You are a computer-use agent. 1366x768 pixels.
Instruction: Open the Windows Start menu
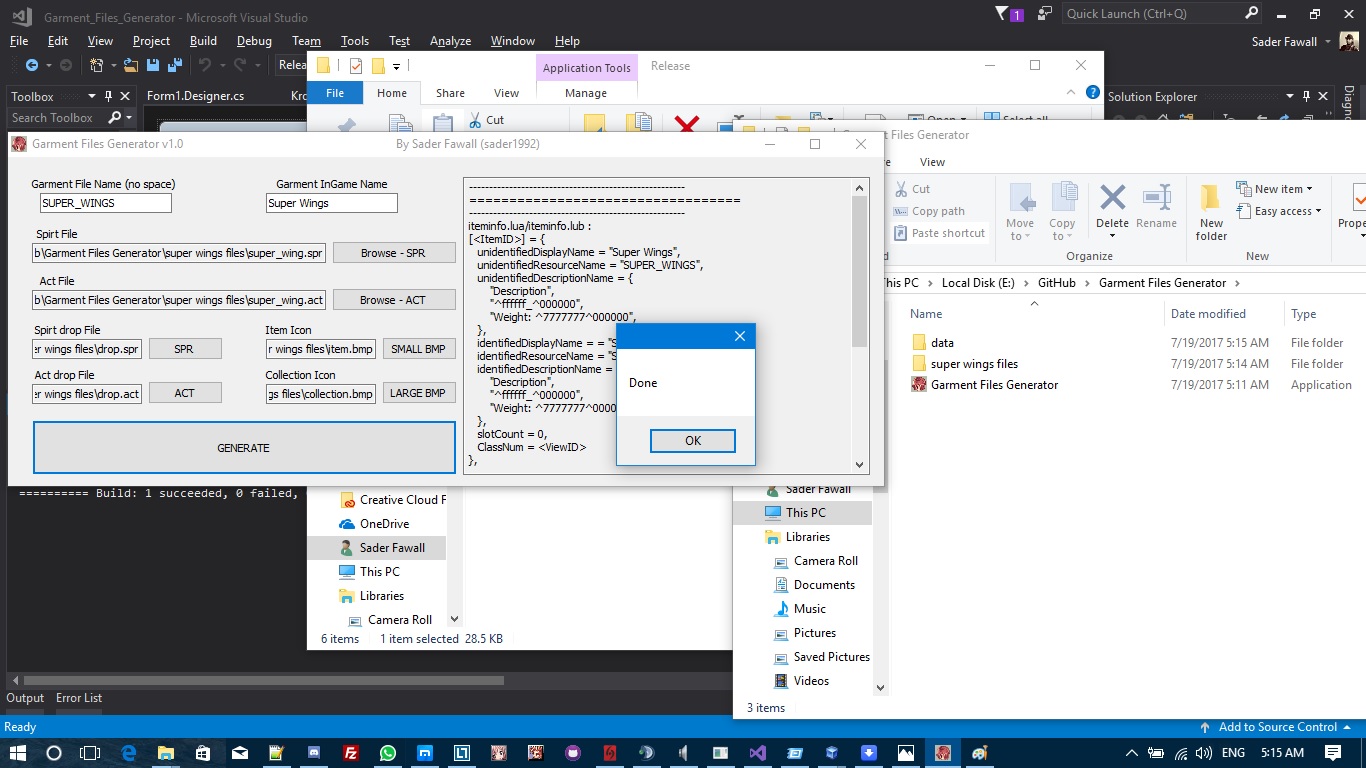pos(17,753)
